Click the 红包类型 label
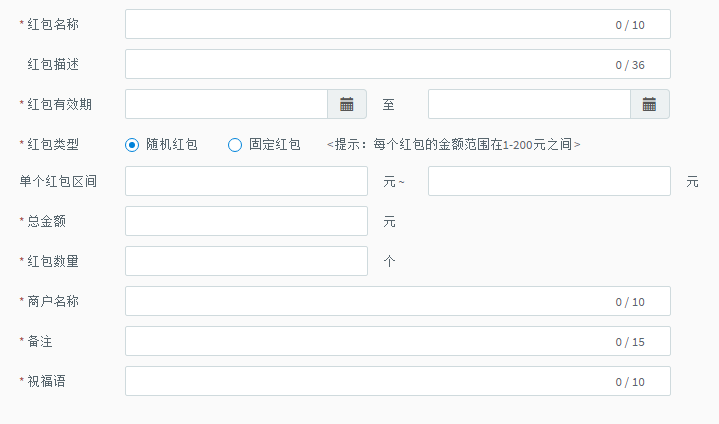 [53, 145]
